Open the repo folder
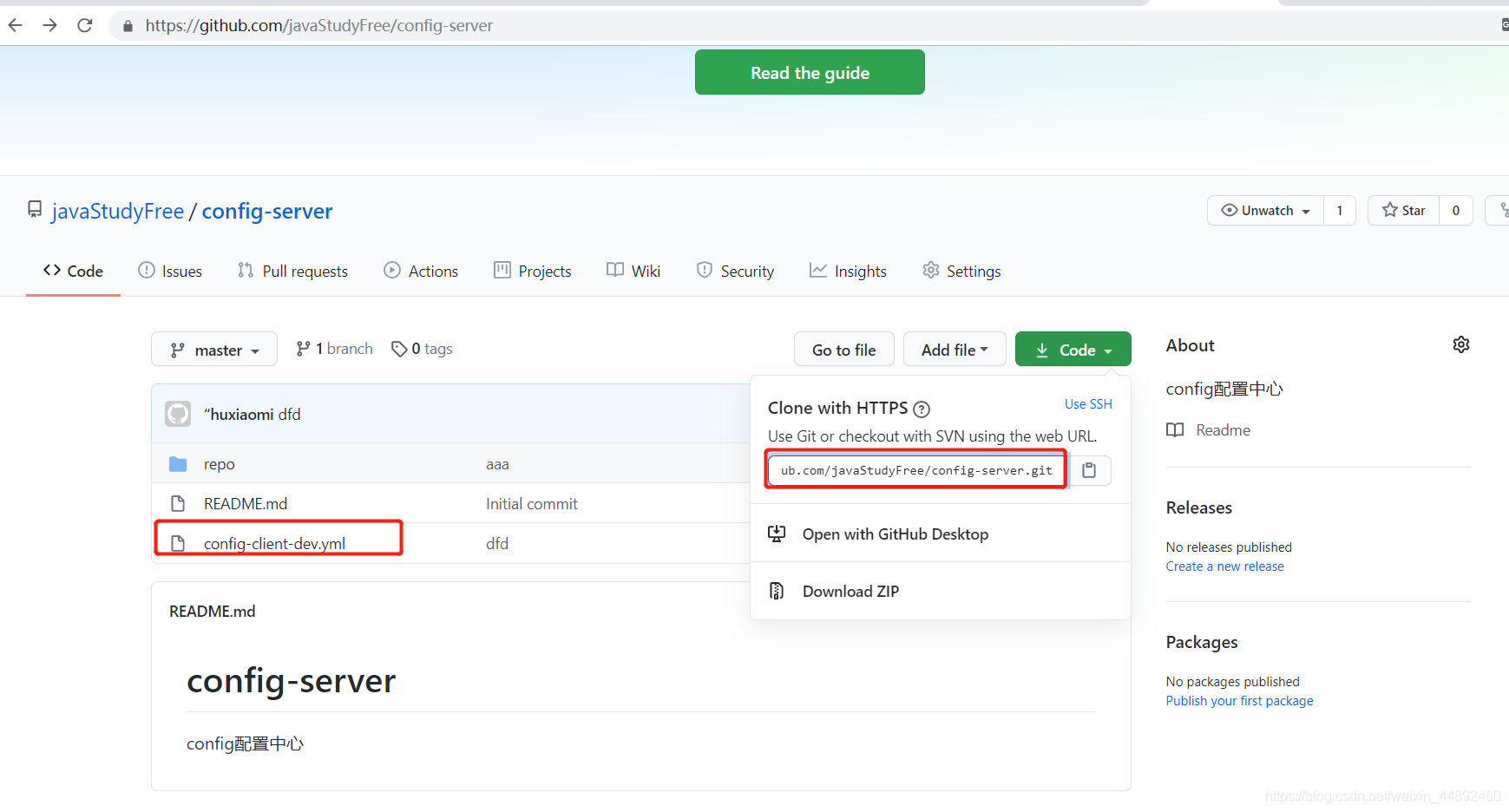This screenshot has height=812, width=1509. point(219,464)
